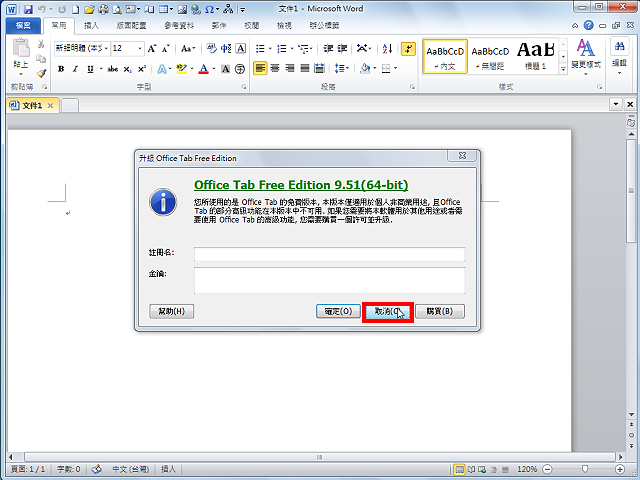Open numbering list dropdown arrow
This screenshot has height=480, width=640.
coord(292,49)
